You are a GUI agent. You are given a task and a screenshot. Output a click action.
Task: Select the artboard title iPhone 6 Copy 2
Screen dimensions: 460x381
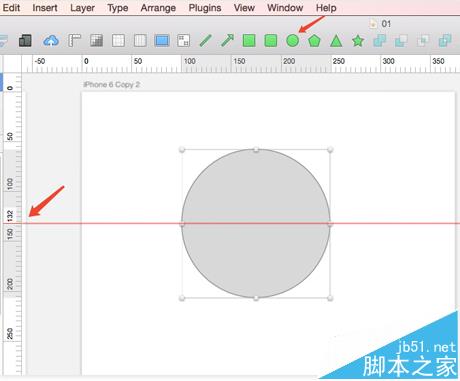[111, 84]
